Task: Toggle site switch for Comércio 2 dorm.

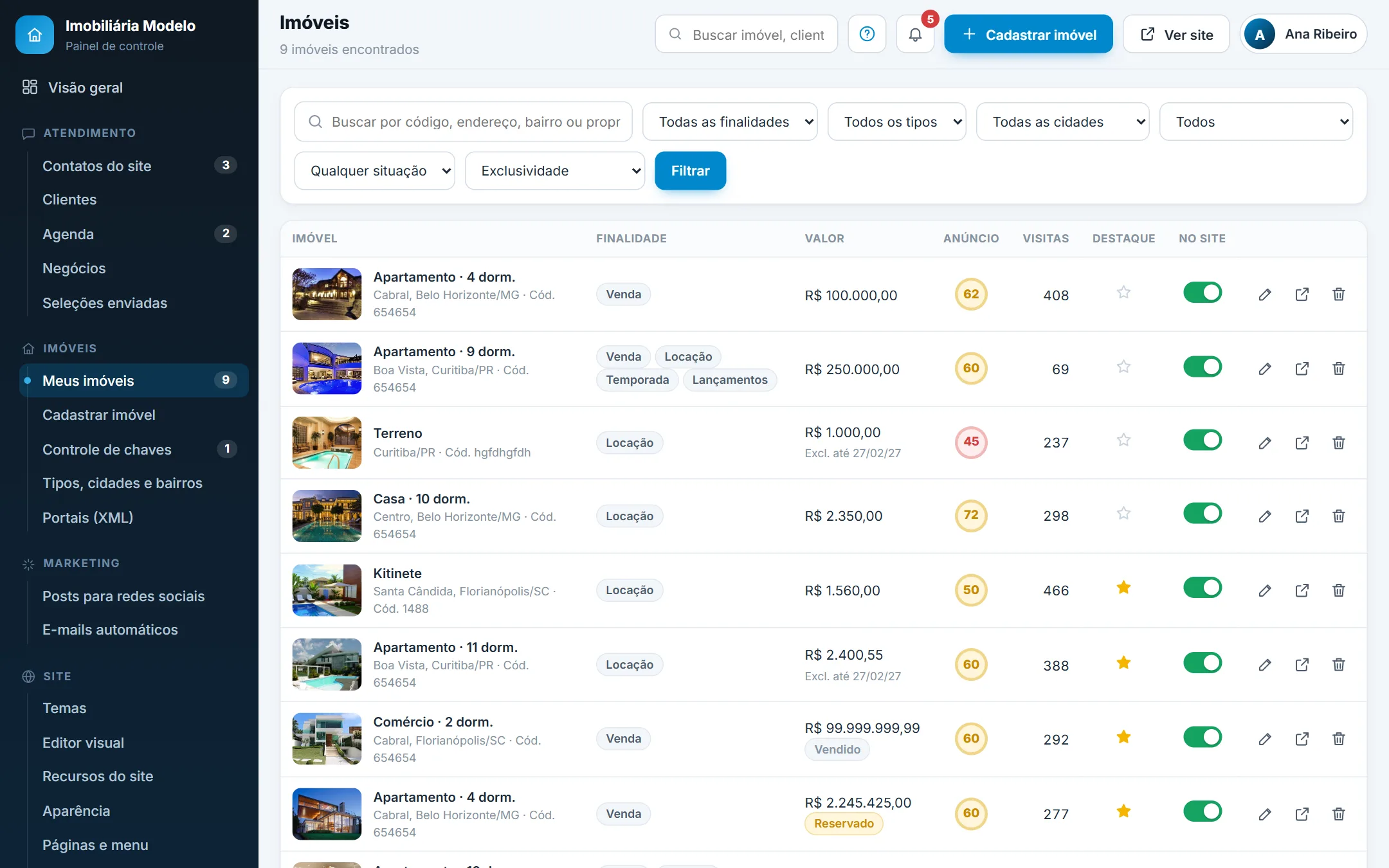Action: coord(1203,737)
